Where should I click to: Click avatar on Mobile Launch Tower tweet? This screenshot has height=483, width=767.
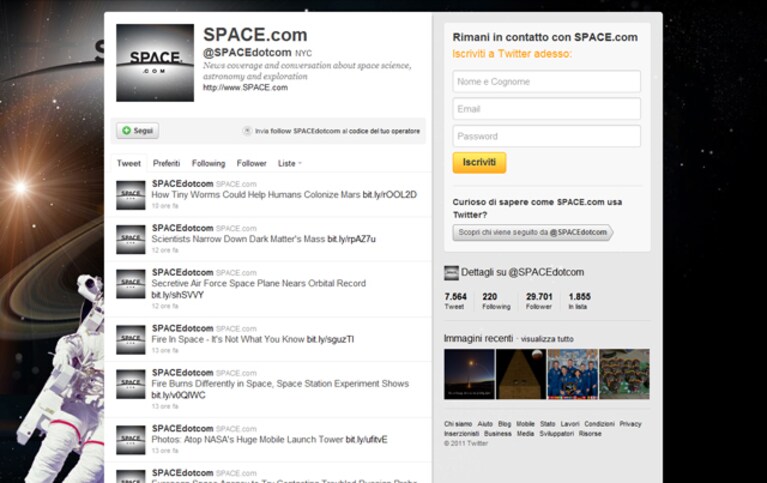131,440
